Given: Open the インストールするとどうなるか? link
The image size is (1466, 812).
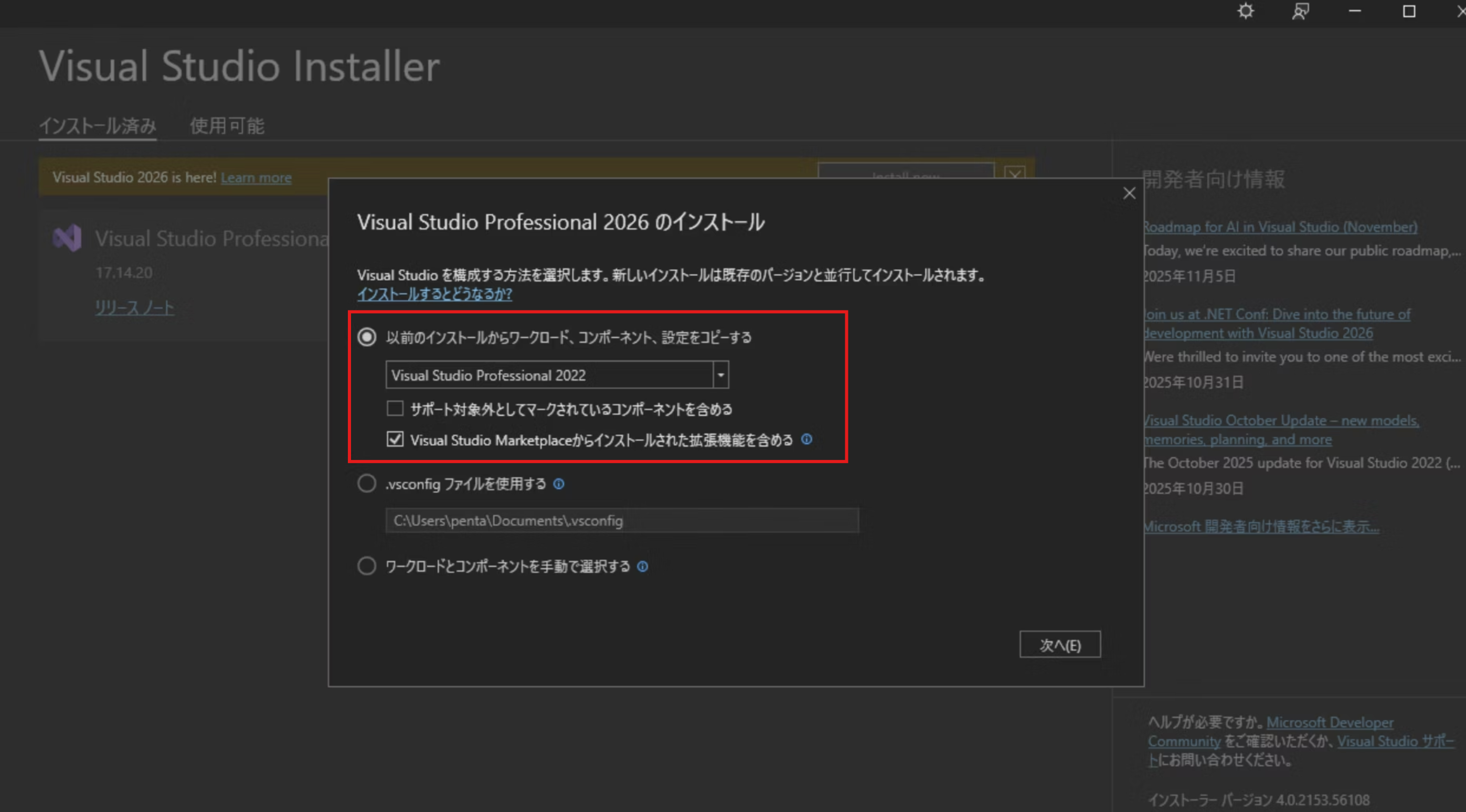Looking at the screenshot, I should tap(434, 294).
